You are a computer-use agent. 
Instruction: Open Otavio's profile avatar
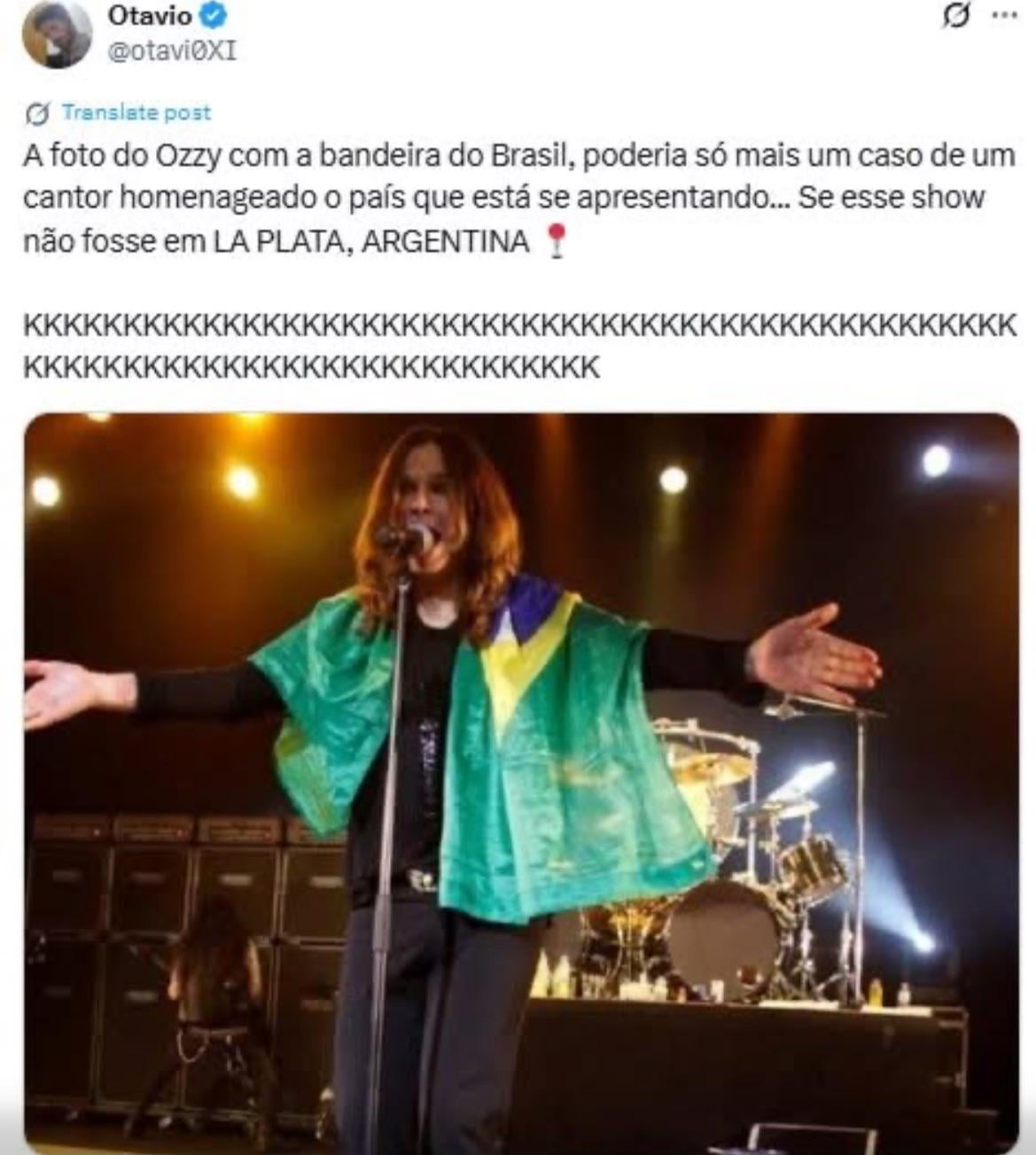(58, 35)
